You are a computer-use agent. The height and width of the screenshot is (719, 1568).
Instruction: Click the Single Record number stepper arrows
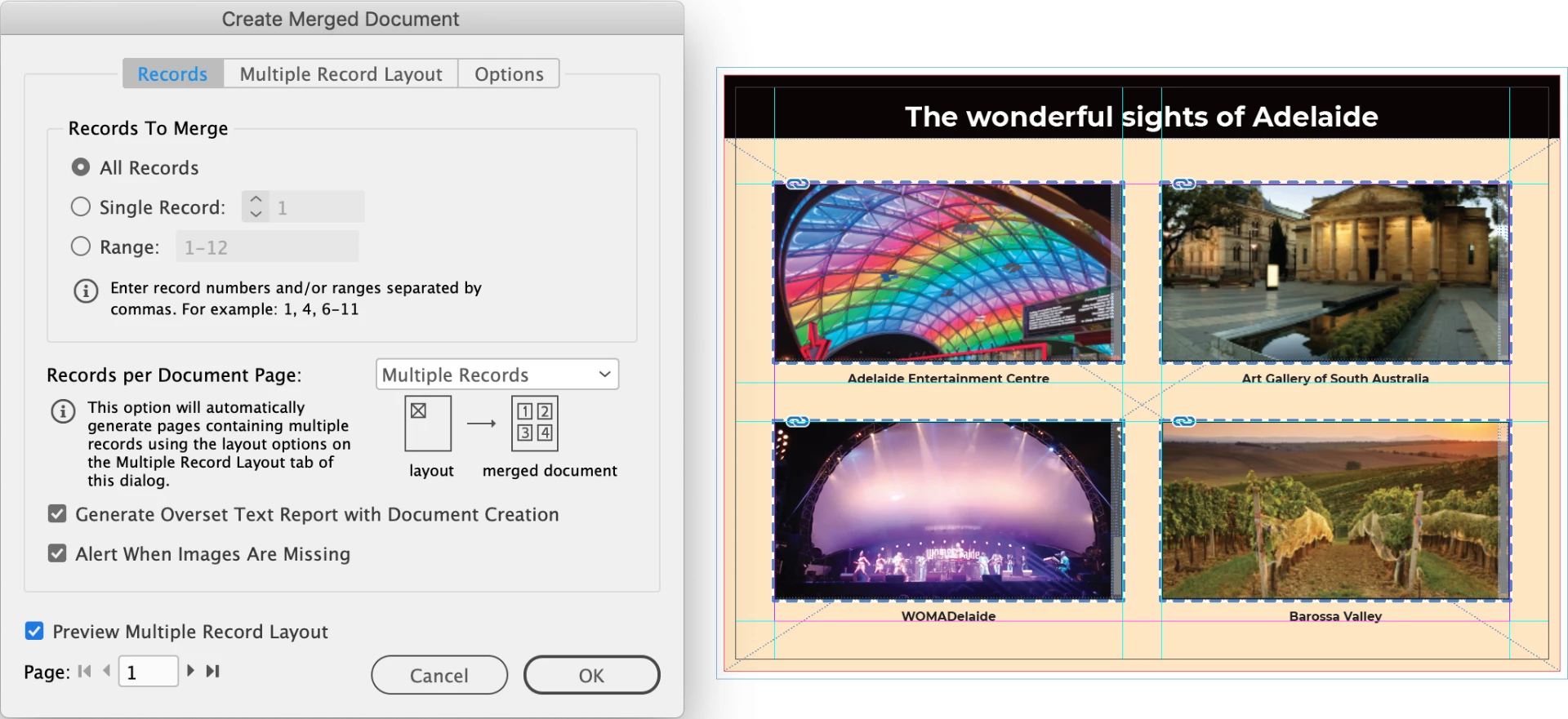(x=256, y=206)
